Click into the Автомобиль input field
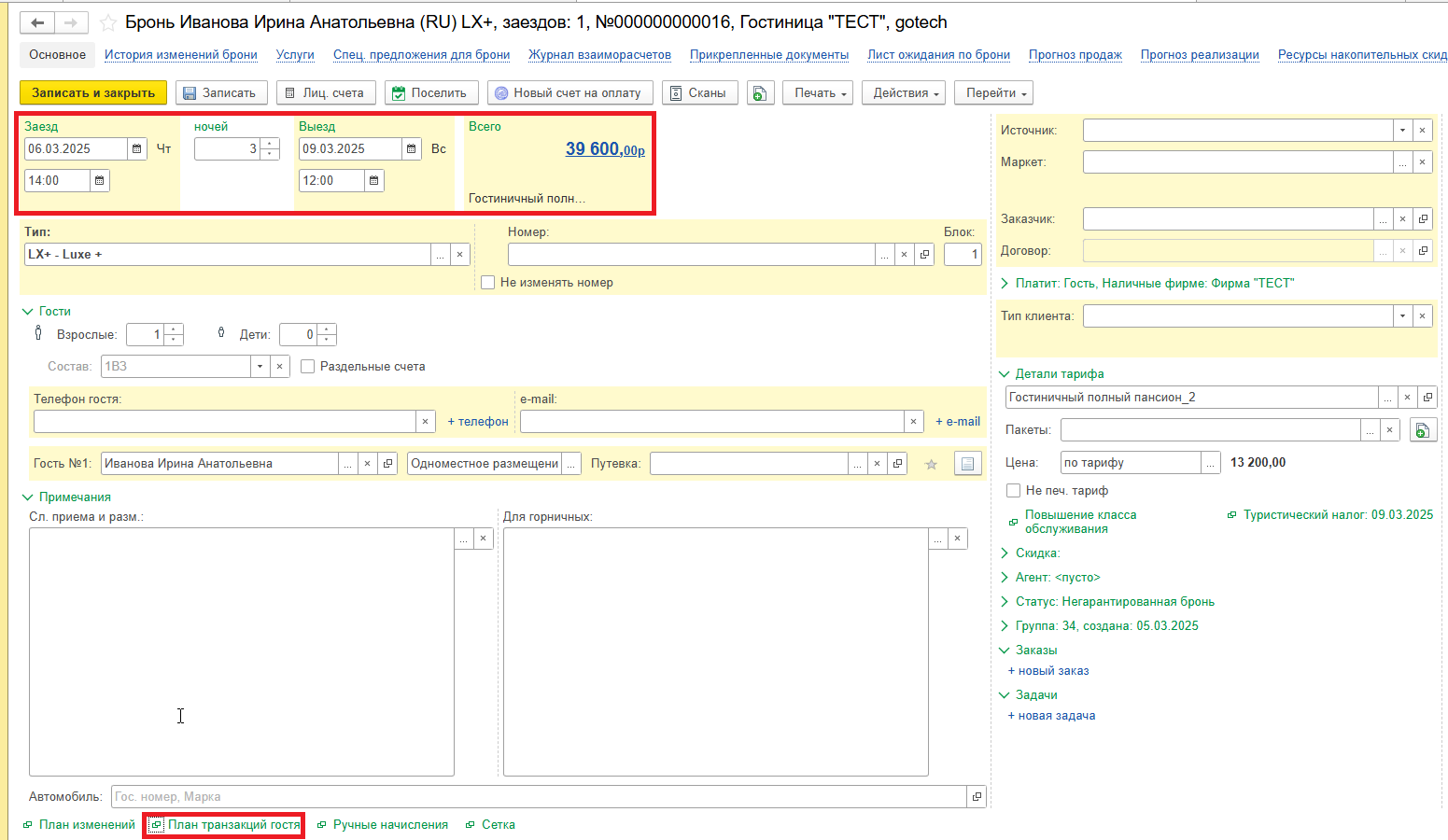This screenshot has height=840, width=1448. click(539, 796)
